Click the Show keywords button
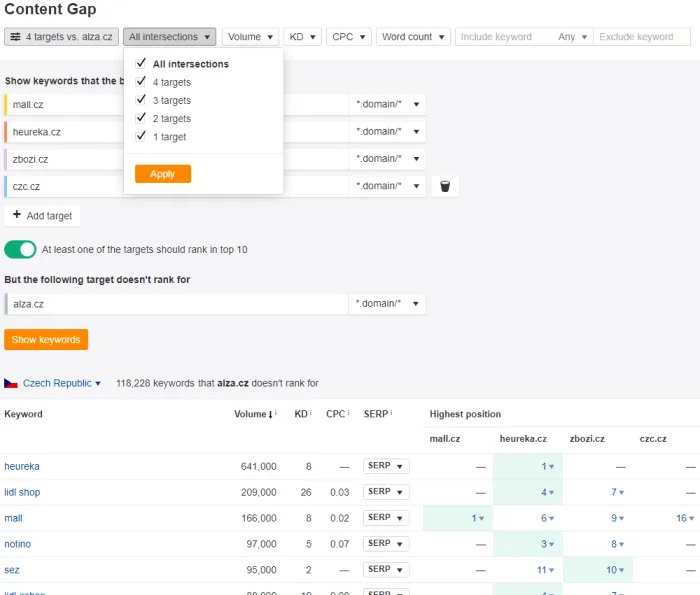 click(46, 340)
